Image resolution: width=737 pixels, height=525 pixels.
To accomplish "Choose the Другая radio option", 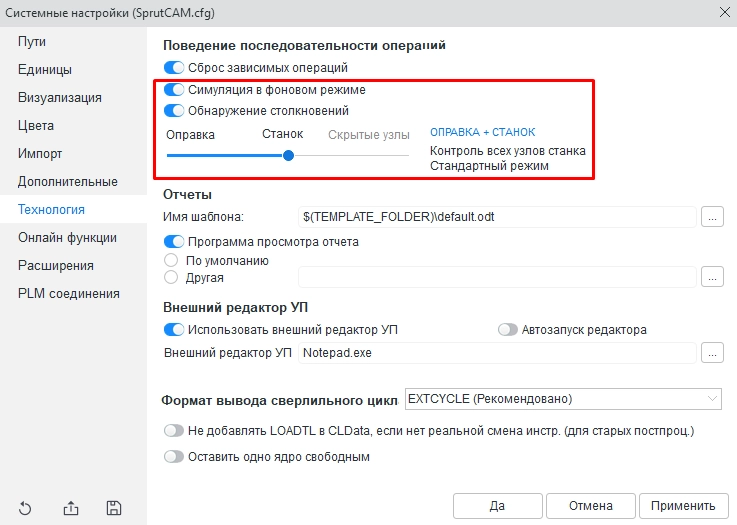I will [x=170, y=277].
